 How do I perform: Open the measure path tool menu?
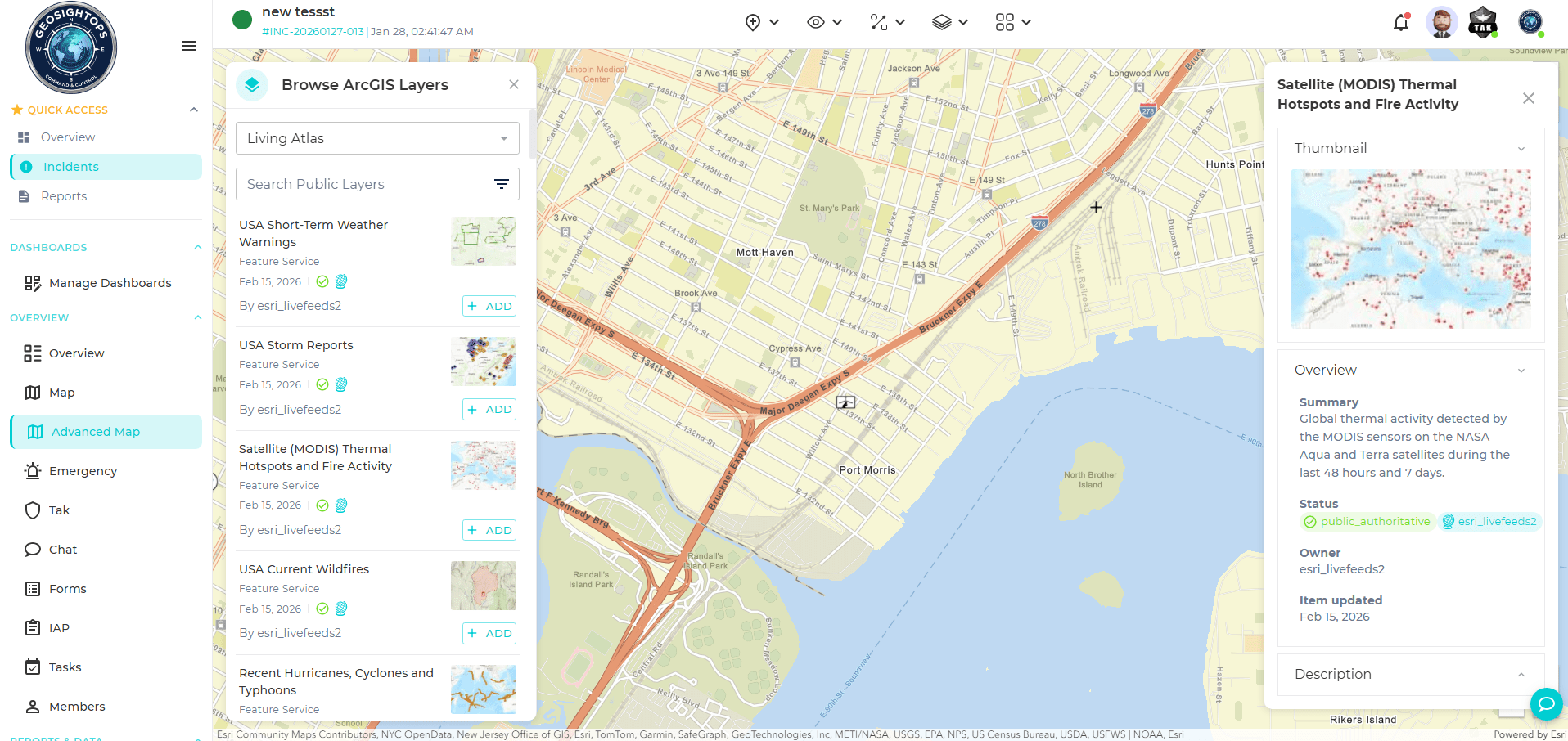pos(887,23)
